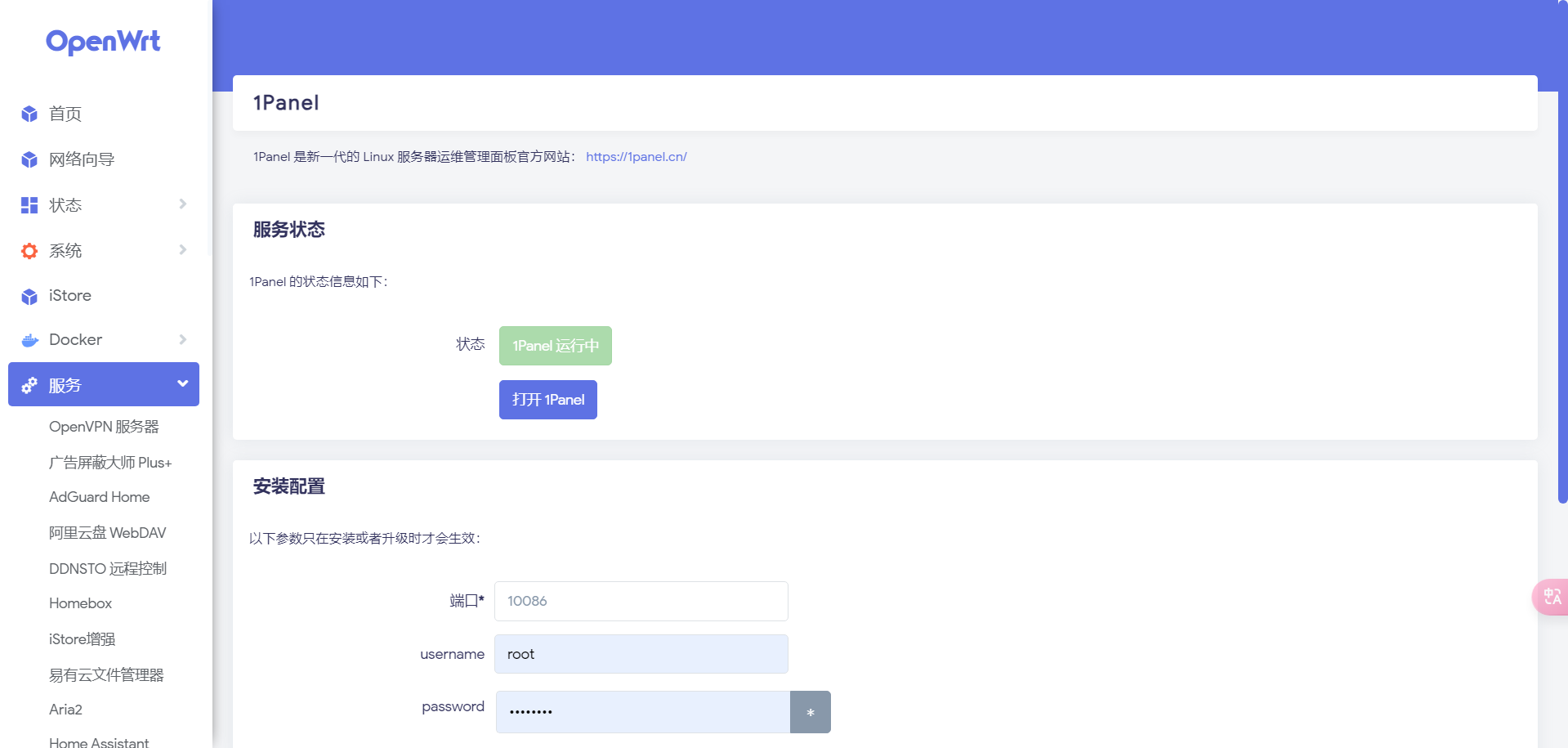Screen dimensions: 1568x748
Task: Expand the 系统 menu chevron
Action: click(183, 249)
